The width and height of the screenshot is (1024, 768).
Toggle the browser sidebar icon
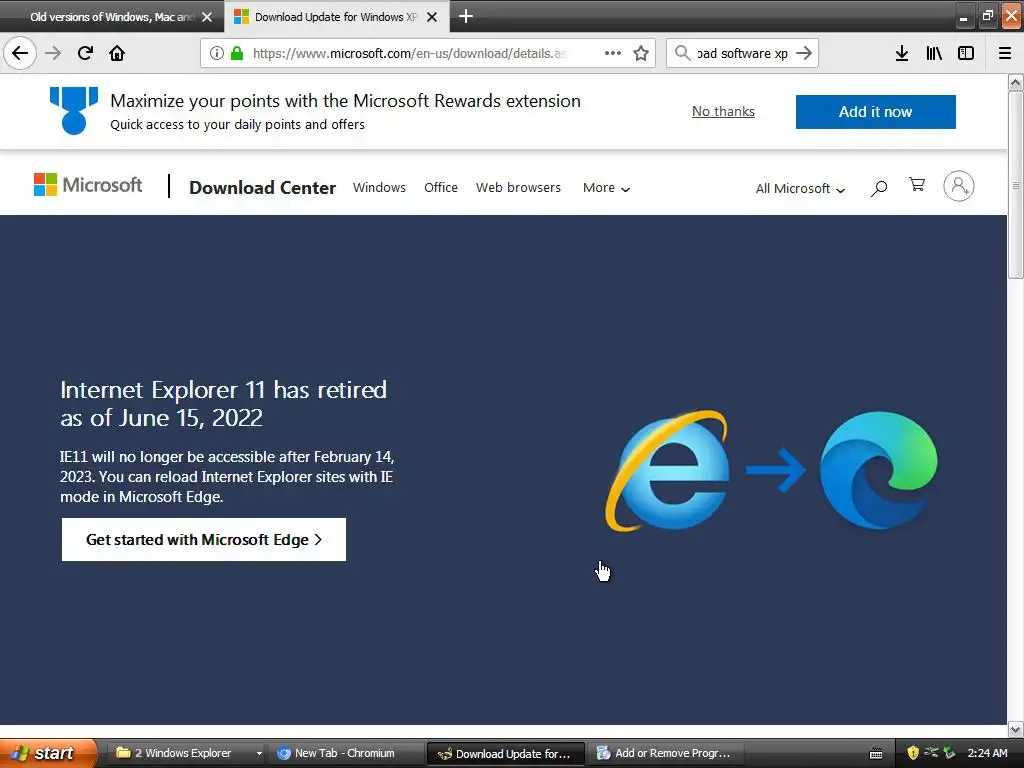(x=966, y=53)
